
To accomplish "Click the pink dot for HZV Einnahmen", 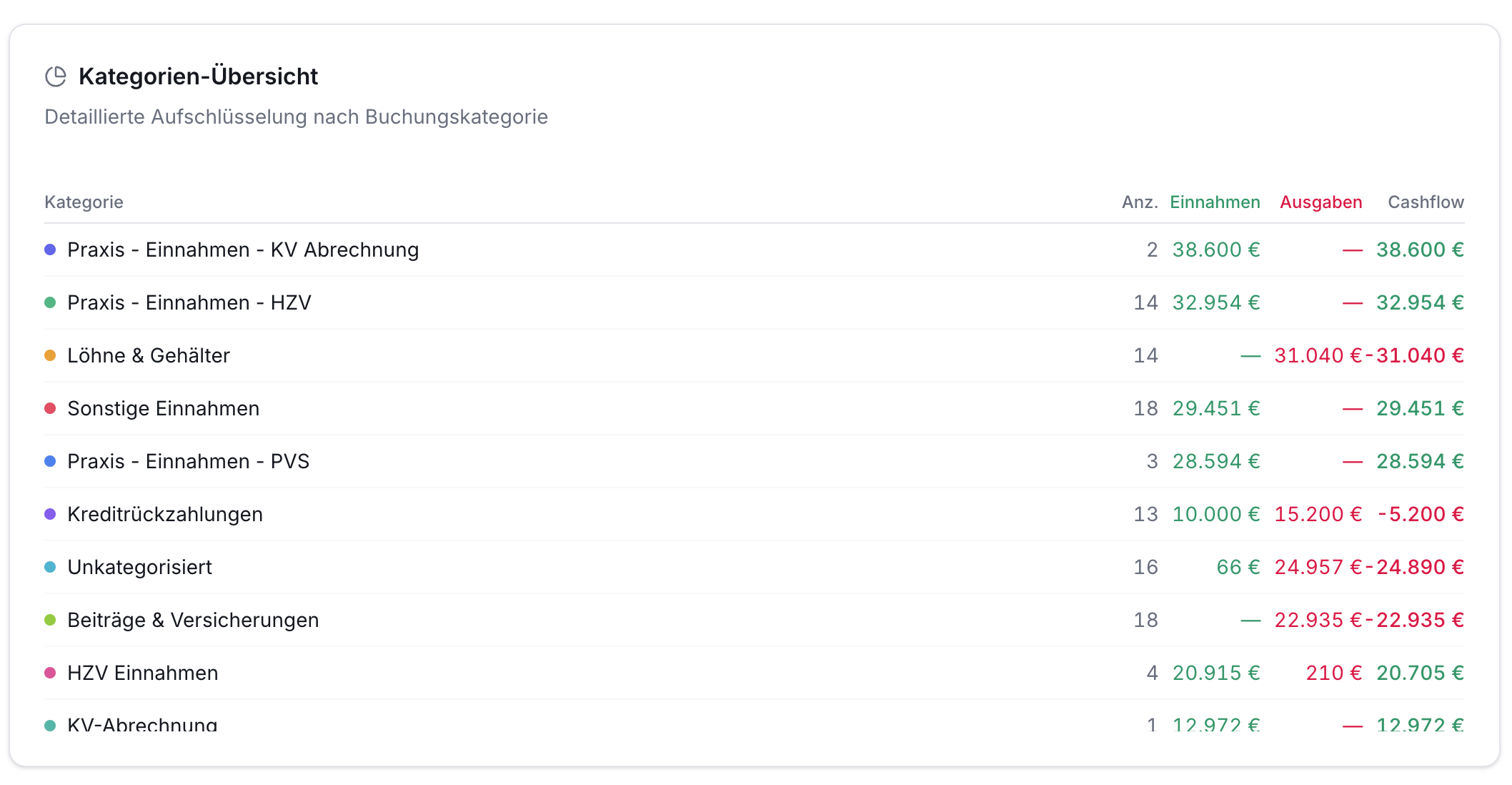I will tap(50, 673).
